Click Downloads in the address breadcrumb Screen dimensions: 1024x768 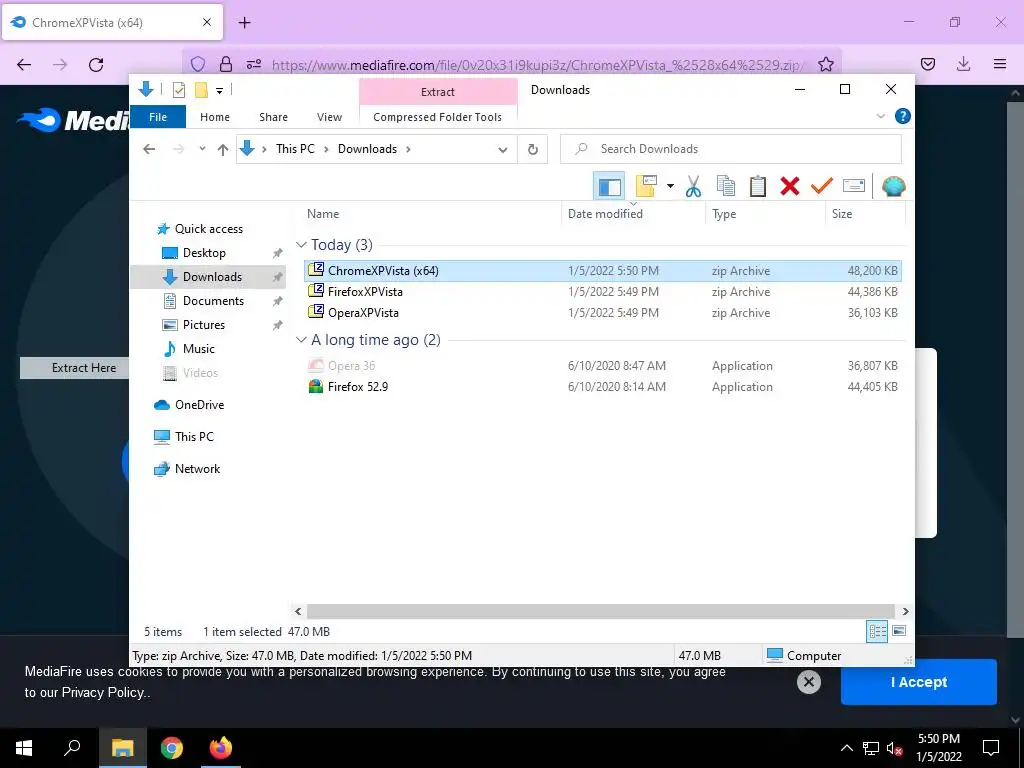click(x=367, y=149)
